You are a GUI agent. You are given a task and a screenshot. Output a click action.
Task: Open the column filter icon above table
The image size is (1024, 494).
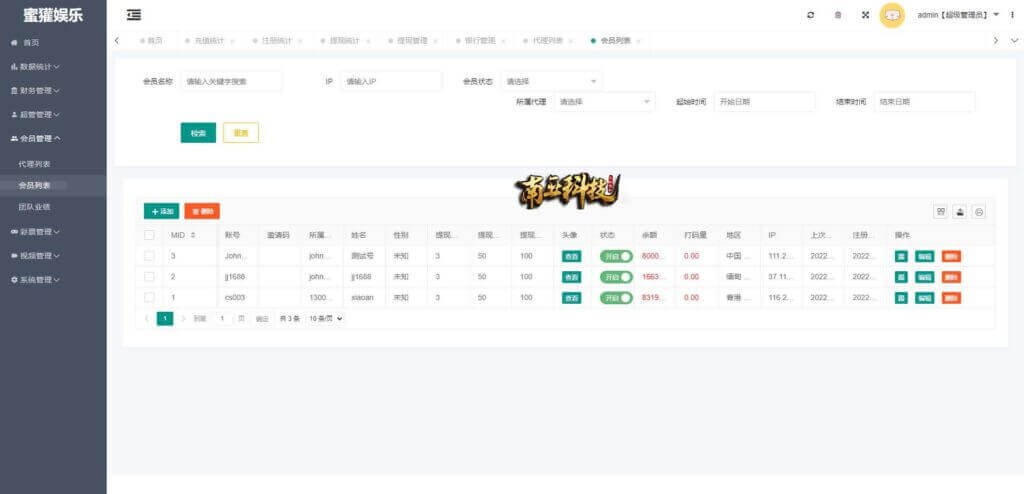click(940, 211)
